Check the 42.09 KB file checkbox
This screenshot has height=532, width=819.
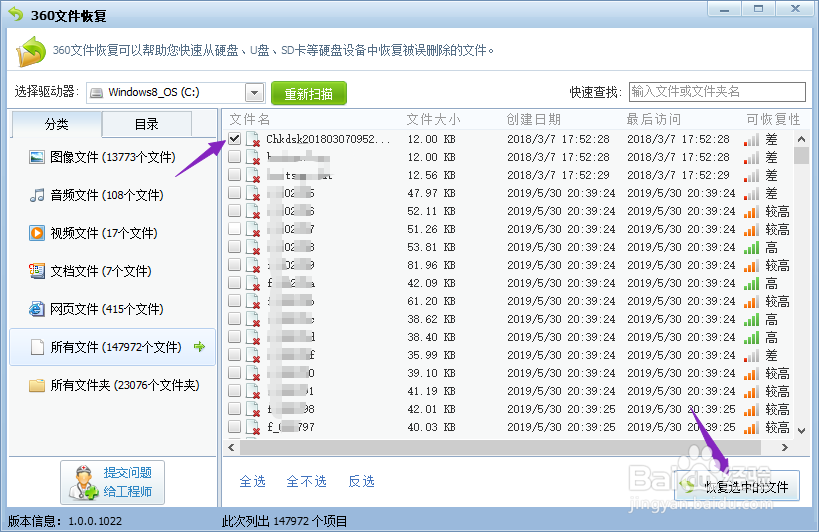pos(235,282)
